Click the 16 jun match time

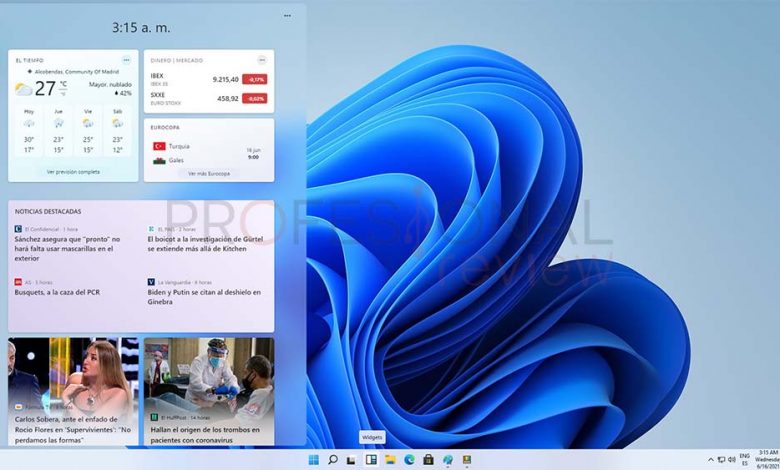pyautogui.click(x=253, y=153)
